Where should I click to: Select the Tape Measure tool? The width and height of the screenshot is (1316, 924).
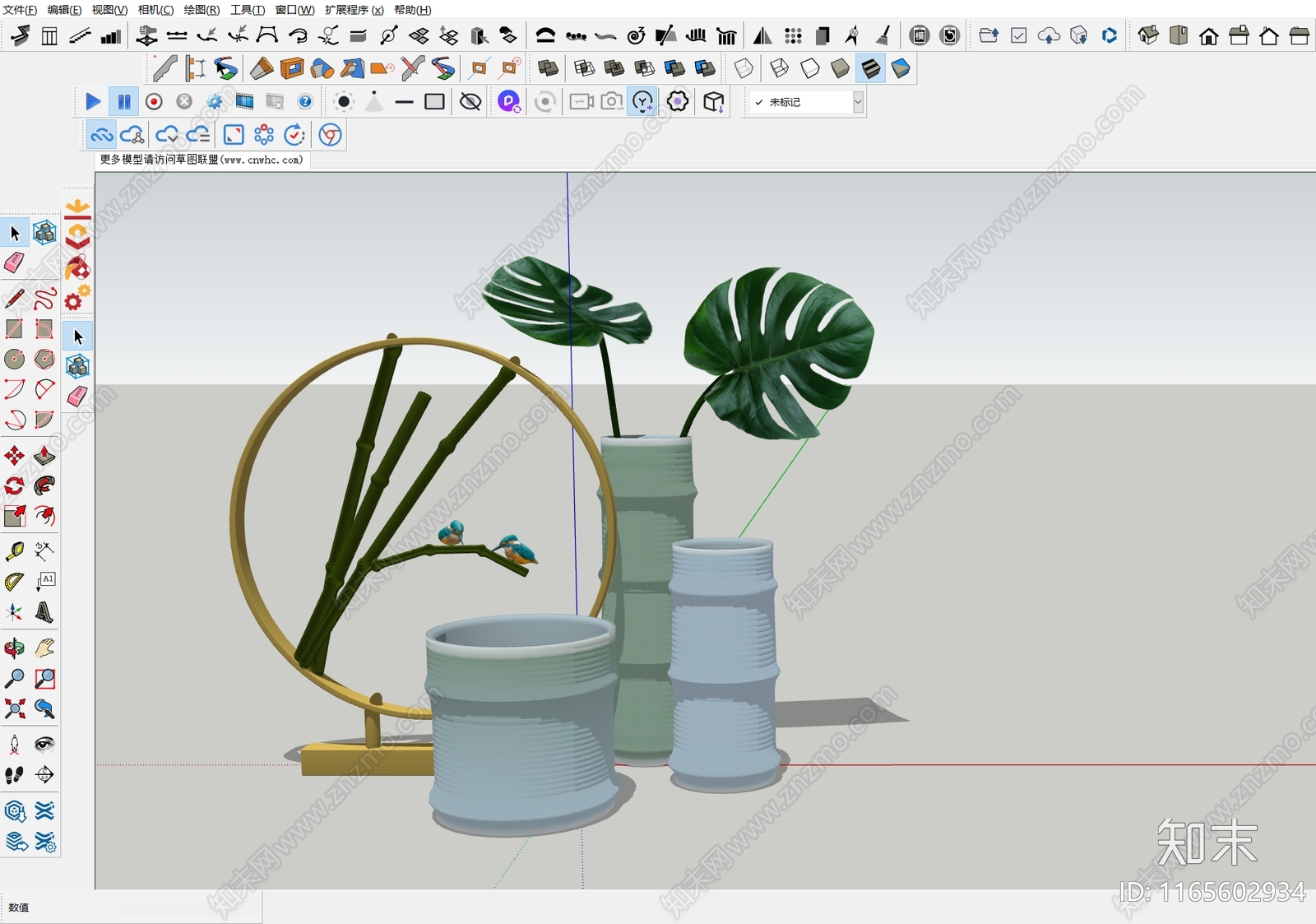(x=15, y=550)
